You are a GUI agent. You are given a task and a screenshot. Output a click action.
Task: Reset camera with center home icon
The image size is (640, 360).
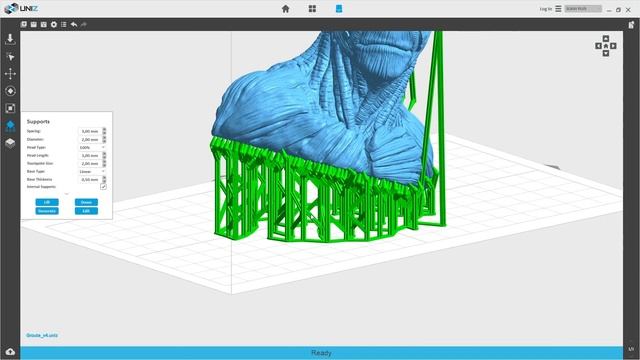point(606,46)
